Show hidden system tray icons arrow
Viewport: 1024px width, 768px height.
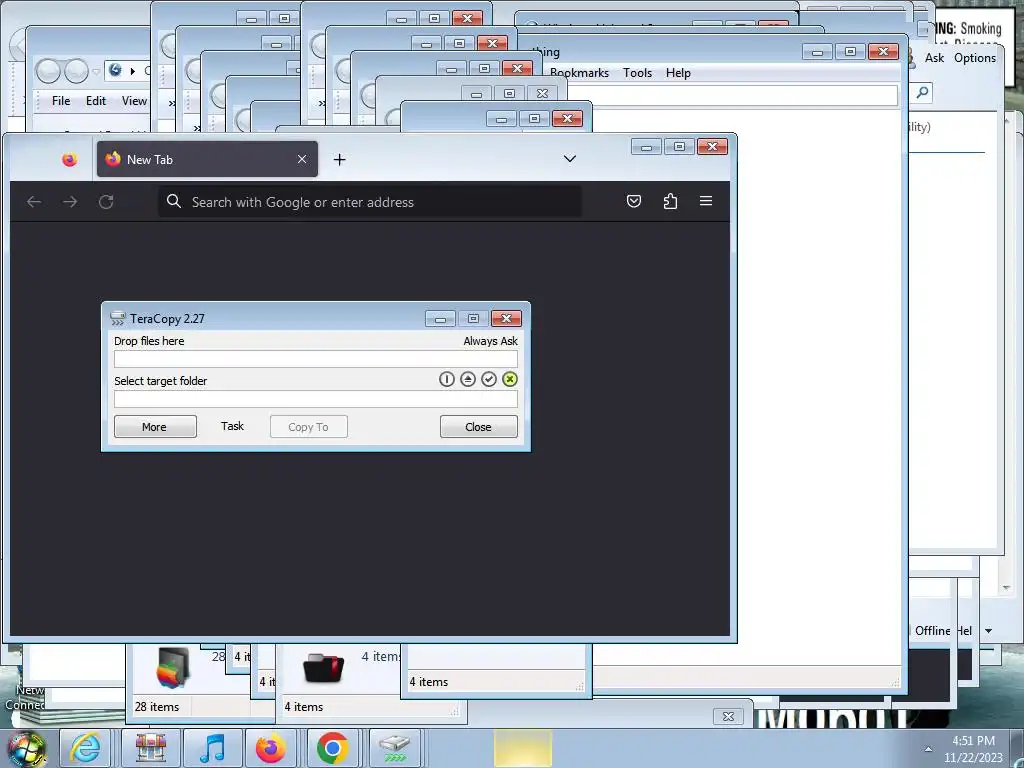point(928,748)
